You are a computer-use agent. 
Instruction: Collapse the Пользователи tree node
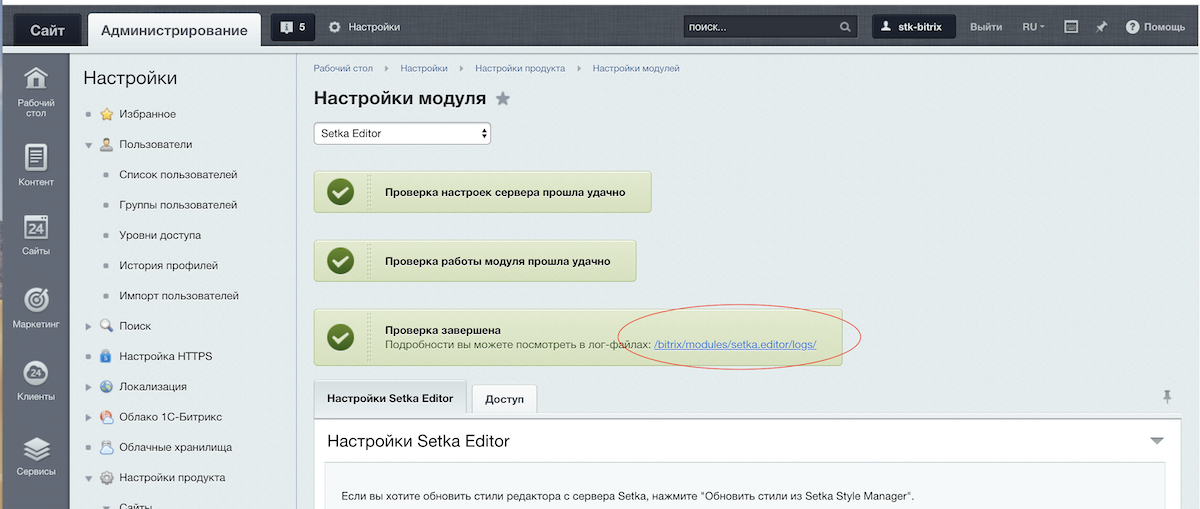coord(89,145)
